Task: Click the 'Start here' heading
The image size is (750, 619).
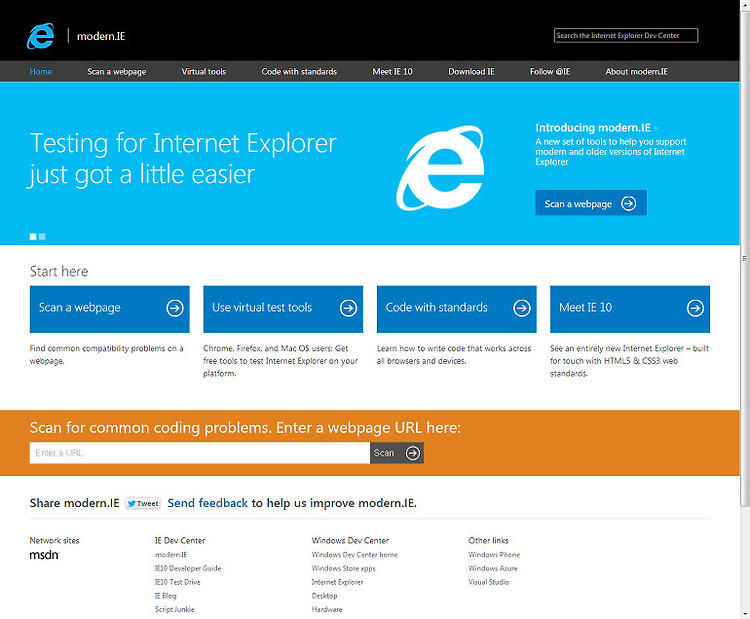Action: click(x=59, y=272)
